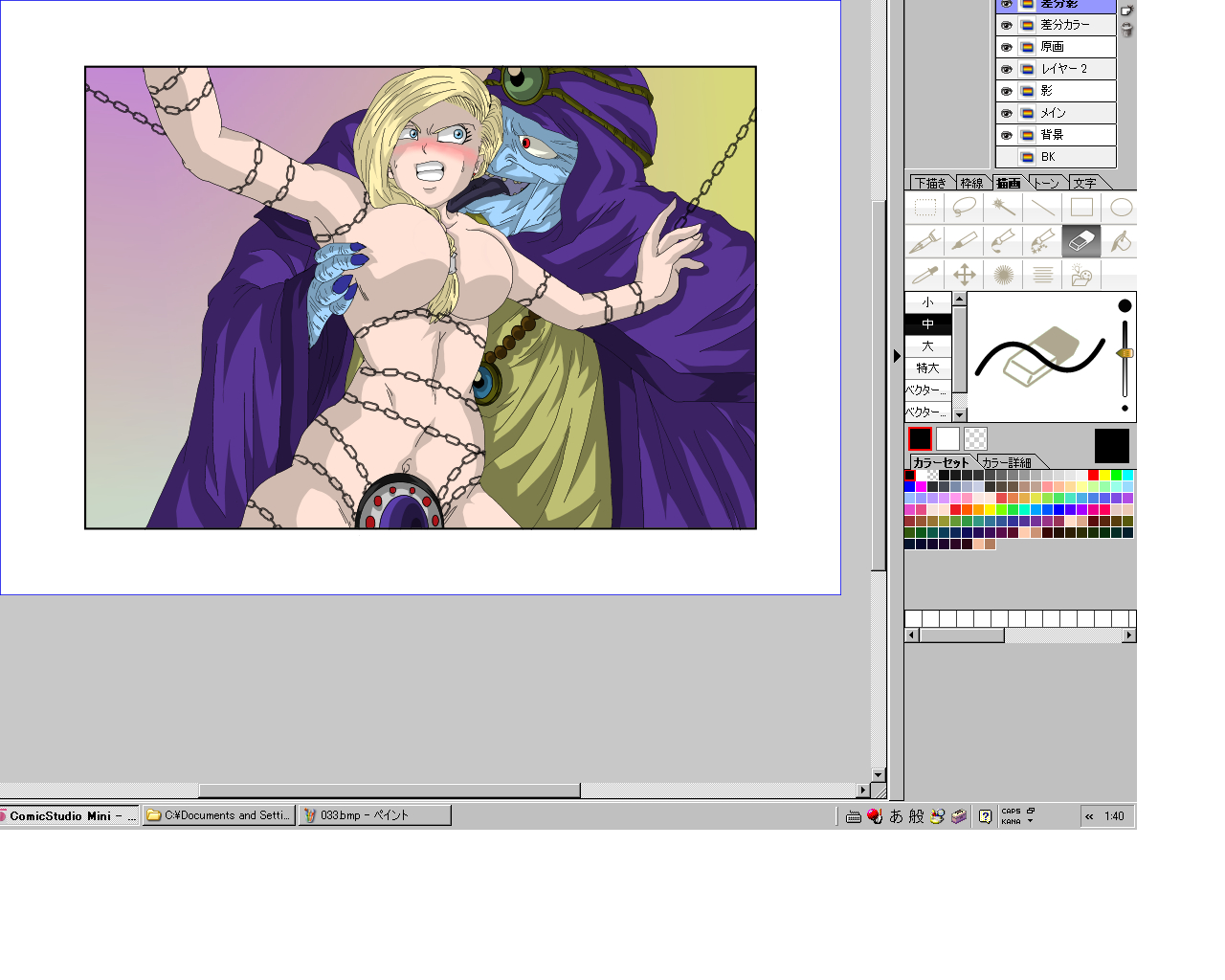Select the ellipse shape tool

tap(1121, 208)
